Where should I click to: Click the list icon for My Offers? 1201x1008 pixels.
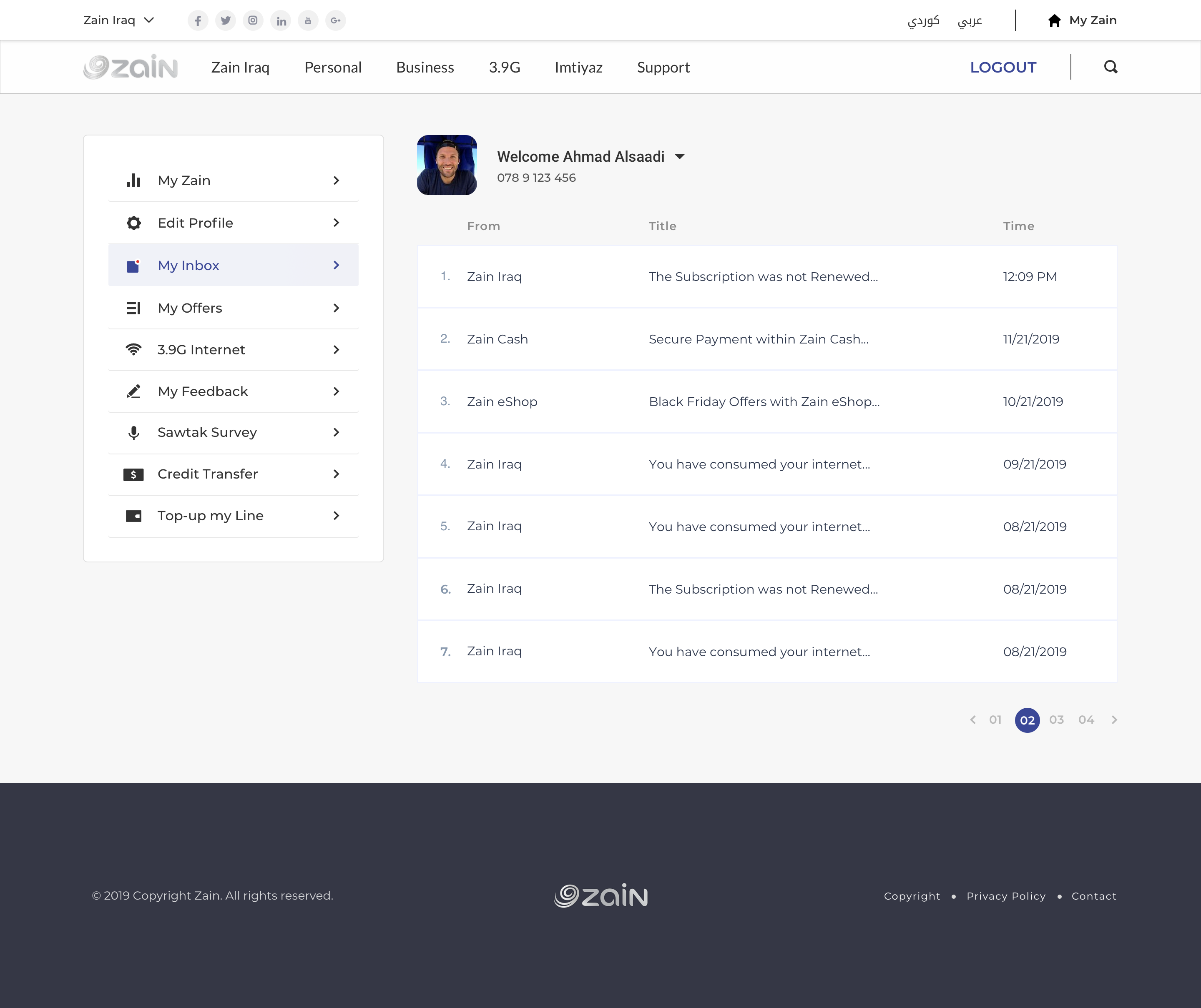coord(133,308)
